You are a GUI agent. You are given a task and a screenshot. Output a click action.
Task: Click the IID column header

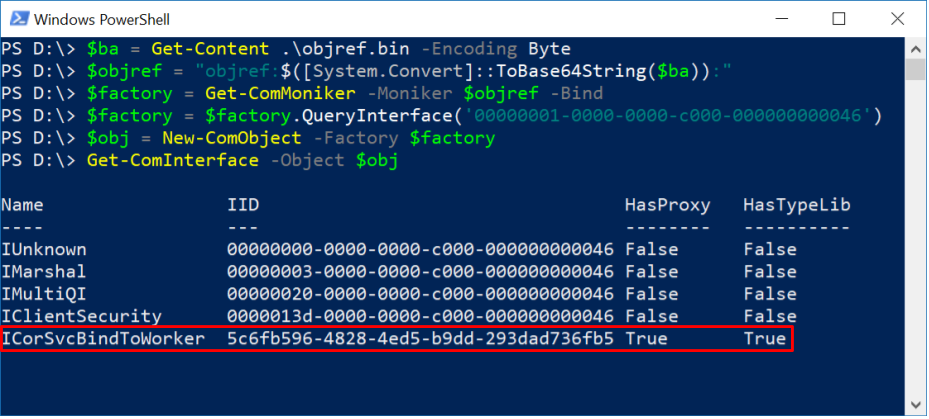click(243, 205)
